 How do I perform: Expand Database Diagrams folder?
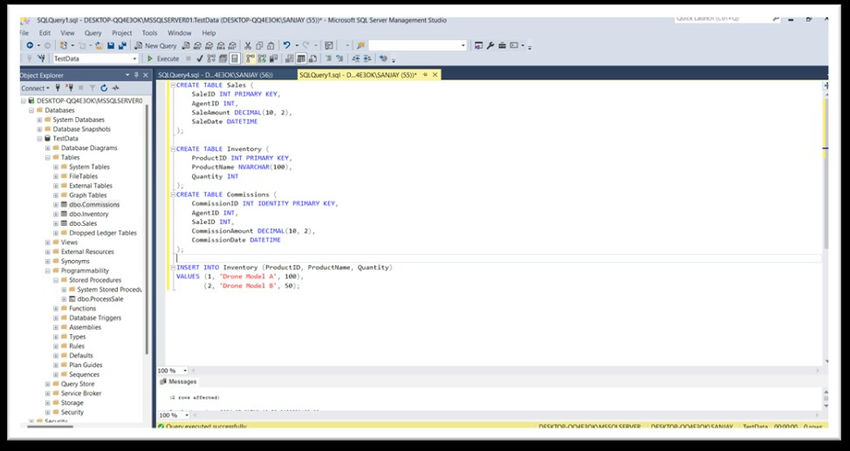point(48,148)
